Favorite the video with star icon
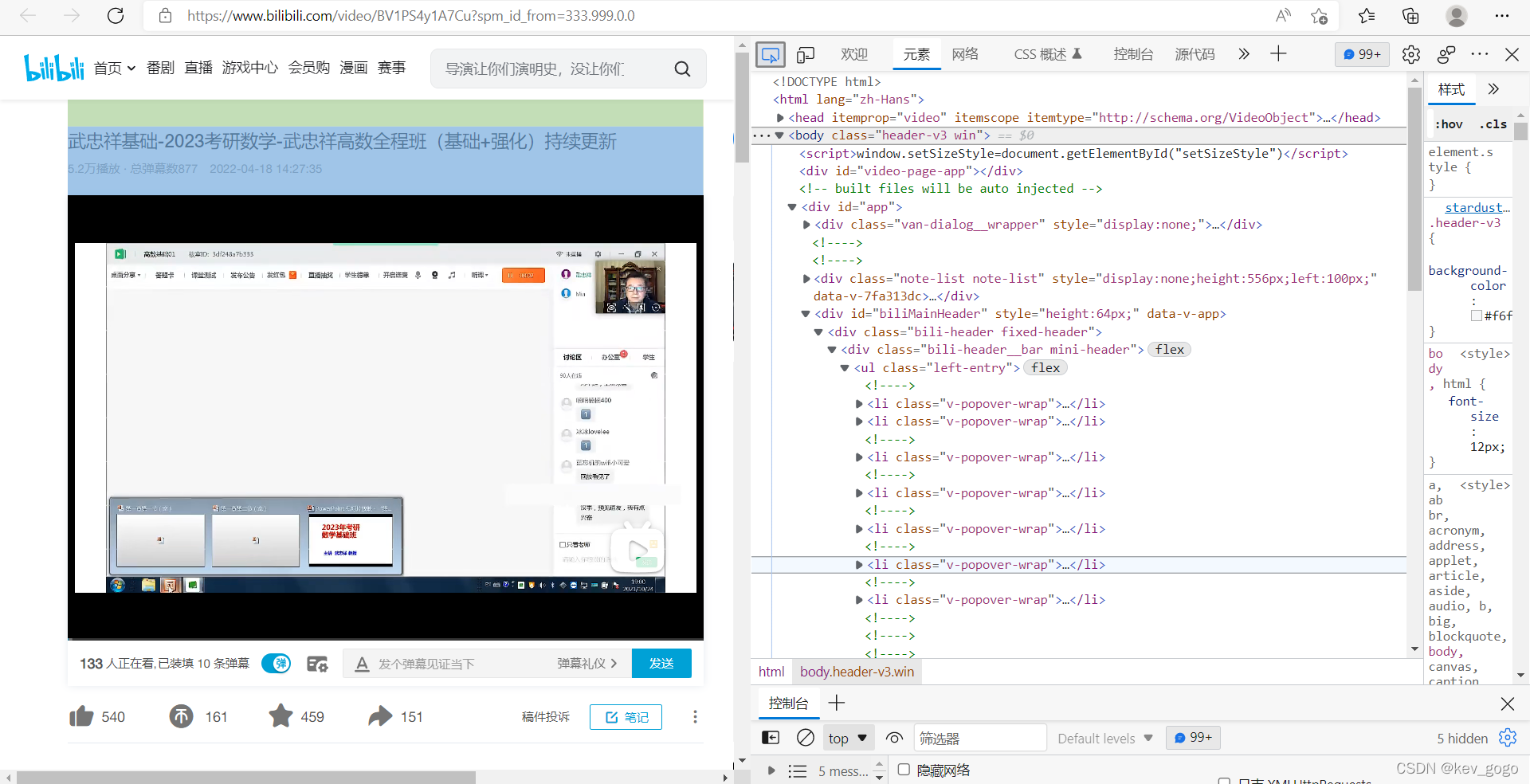The width and height of the screenshot is (1530, 784). pyautogui.click(x=280, y=715)
